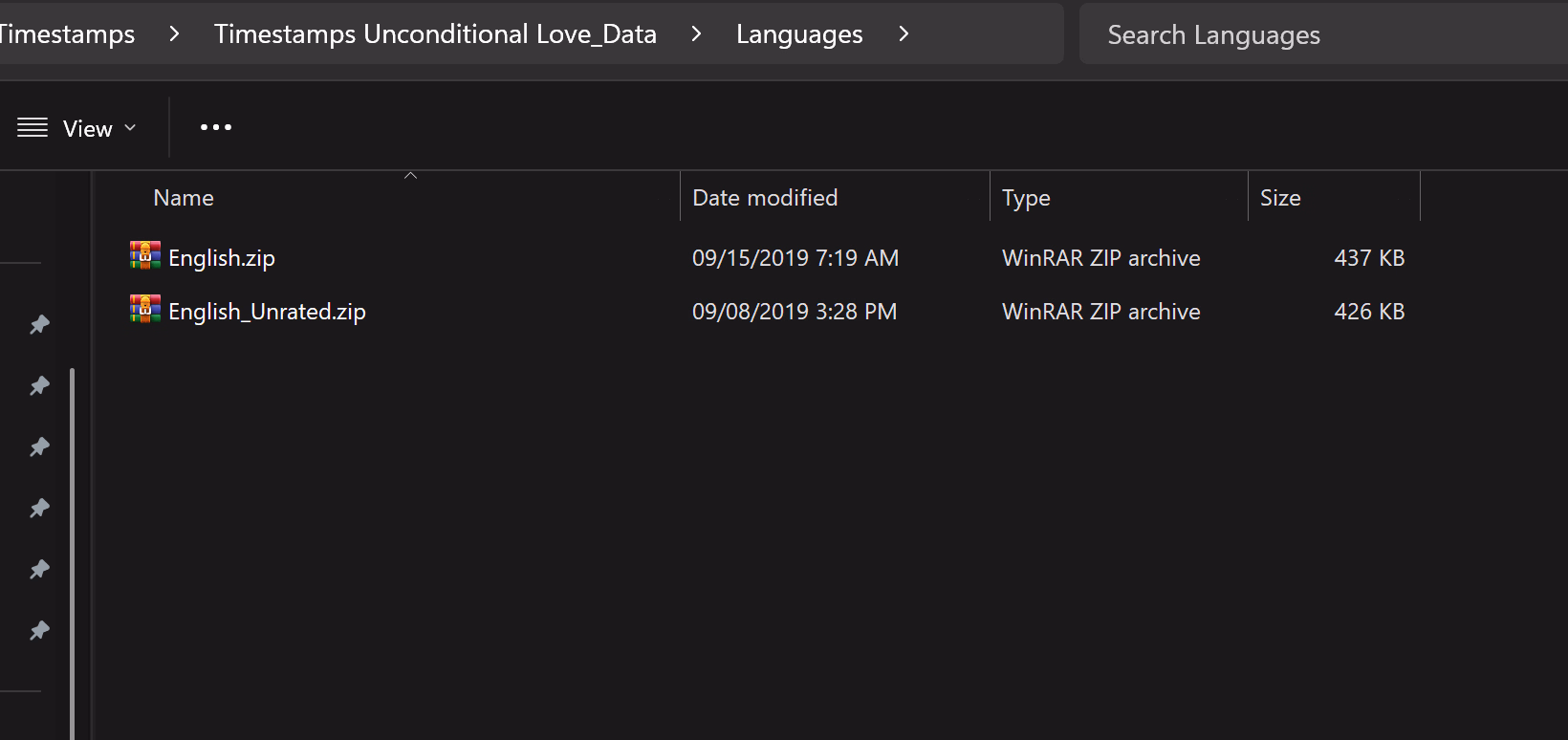Viewport: 1568px width, 740px height.
Task: Sort by the Type column header
Action: pyautogui.click(x=1026, y=198)
